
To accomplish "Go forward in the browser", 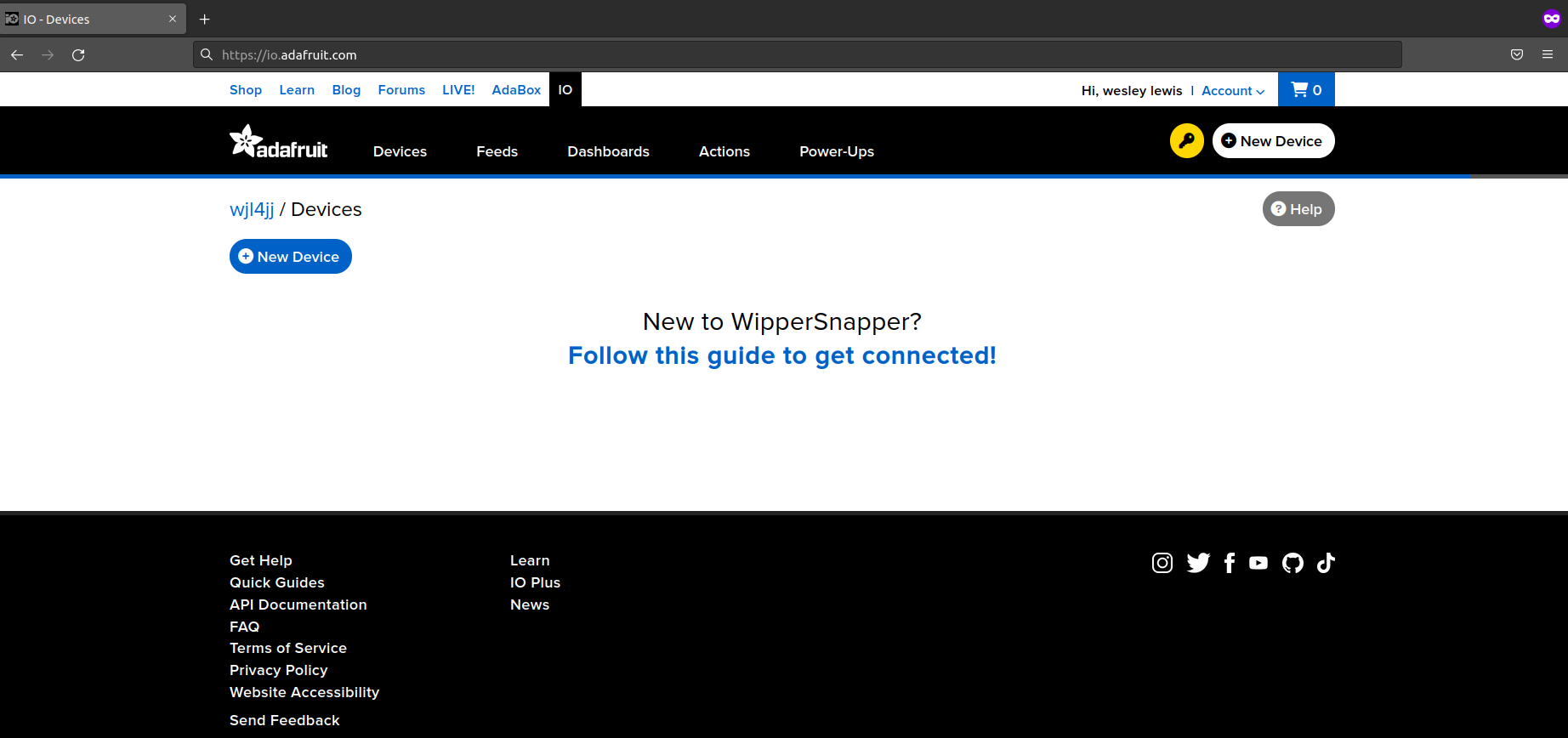I will point(48,54).
